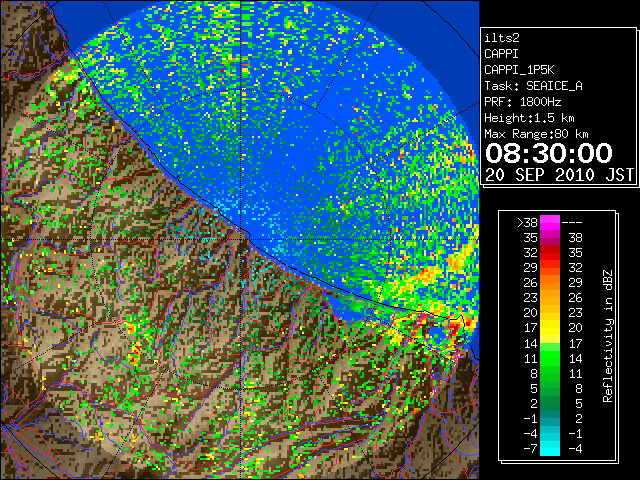The height and width of the screenshot is (480, 640).
Task: Click the PRF: 1800Hz text
Action: 522,102
